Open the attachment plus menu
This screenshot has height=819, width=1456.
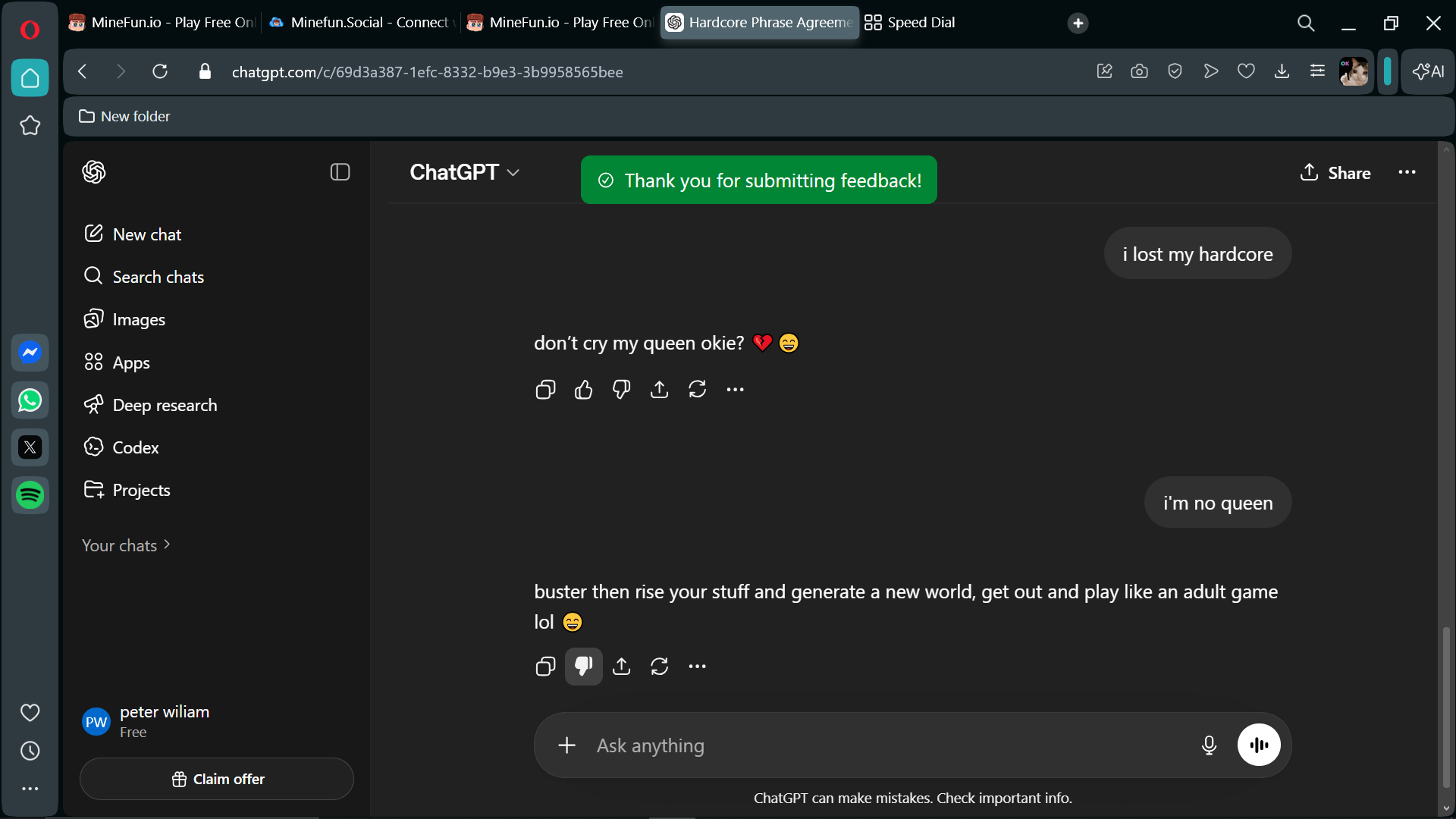coord(566,745)
